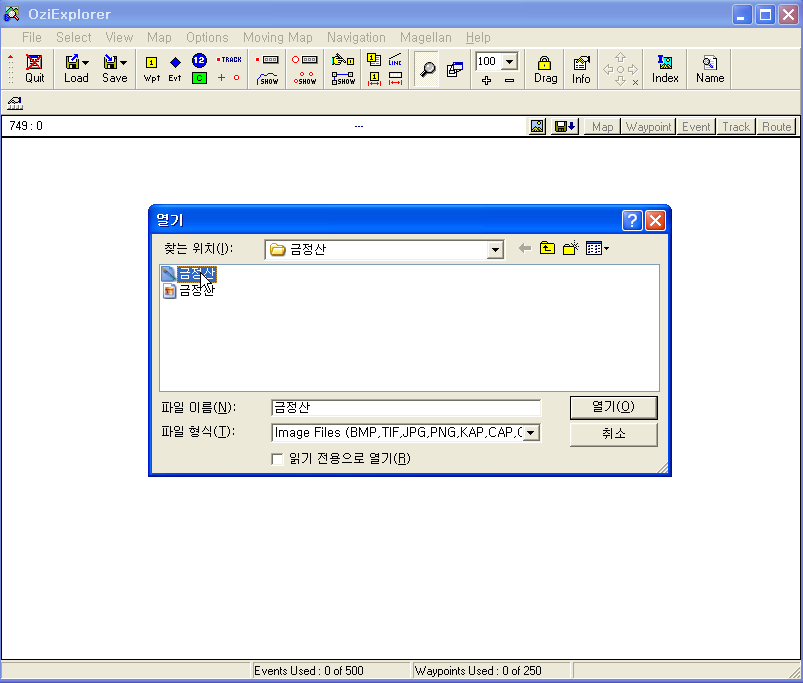Open the Map menu in menu bar
Viewport: 803px width, 683px height.
tap(159, 37)
